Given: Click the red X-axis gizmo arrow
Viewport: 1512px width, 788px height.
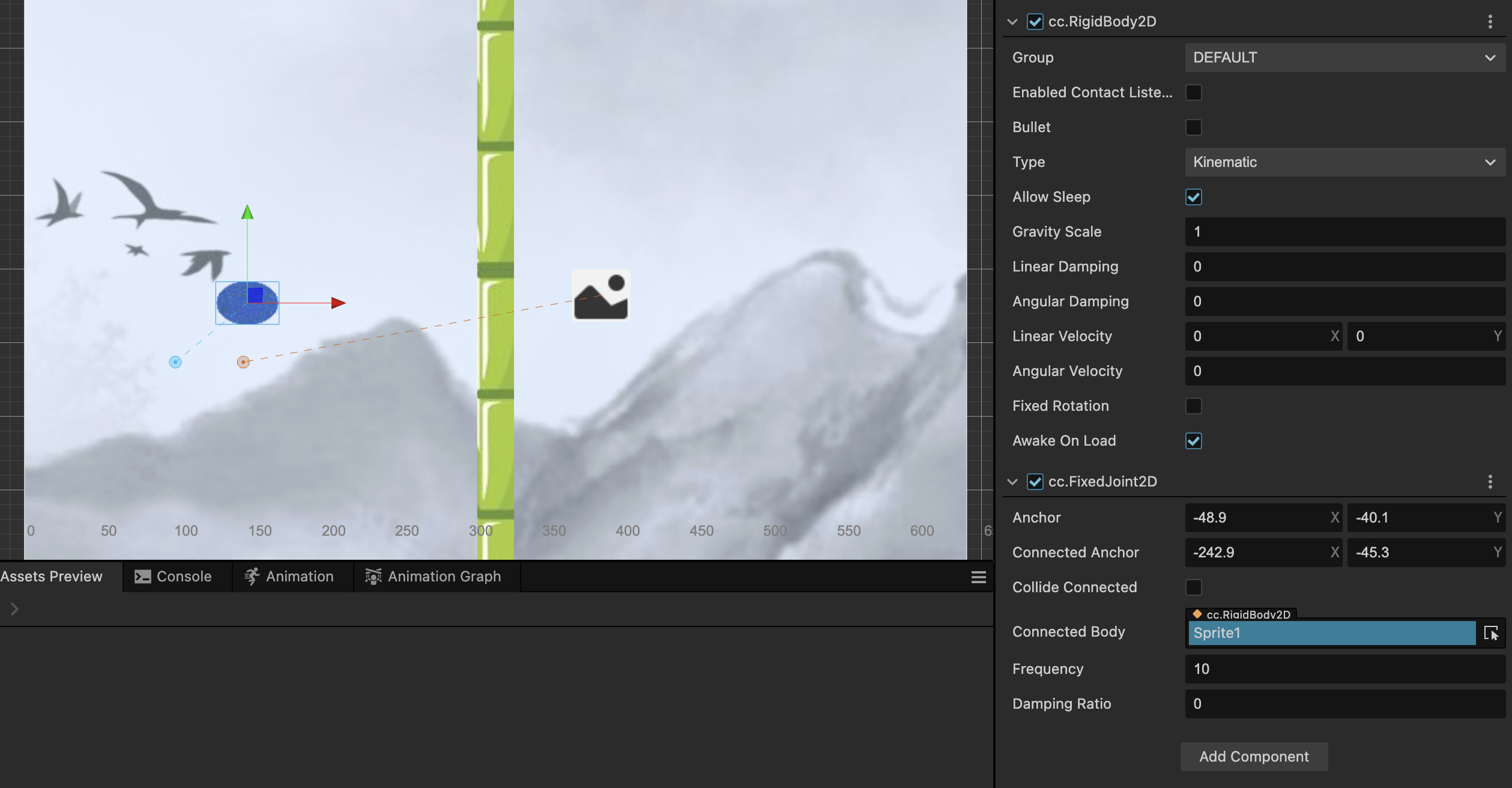Looking at the screenshot, I should (x=338, y=303).
